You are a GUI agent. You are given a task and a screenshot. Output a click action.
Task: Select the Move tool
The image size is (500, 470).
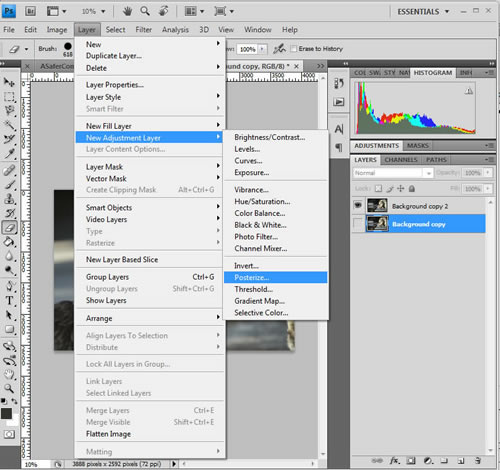pos(9,82)
